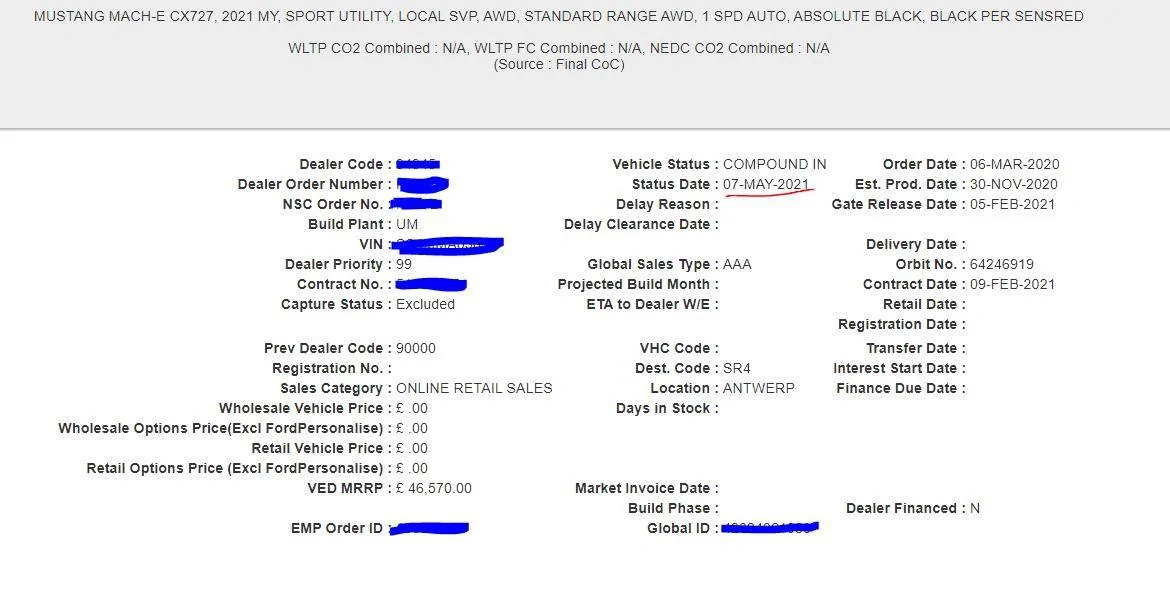This screenshot has width=1170, height=609.
Task: Click the 'Retail Date :' label
Action: [x=925, y=304]
